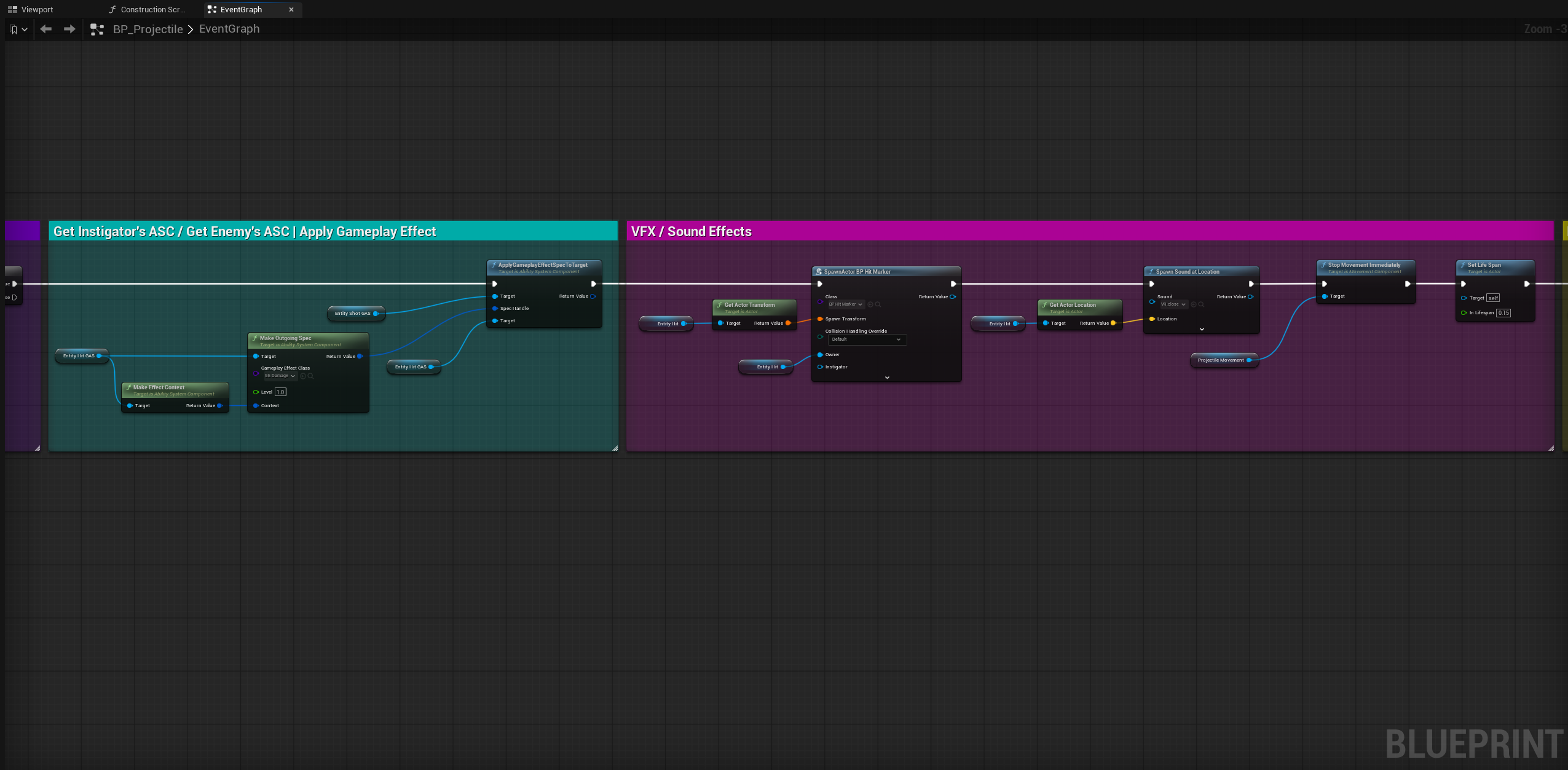Select the ApplyGameplayEffectSpecToTarget node title
The image size is (1568, 770).
point(543,265)
